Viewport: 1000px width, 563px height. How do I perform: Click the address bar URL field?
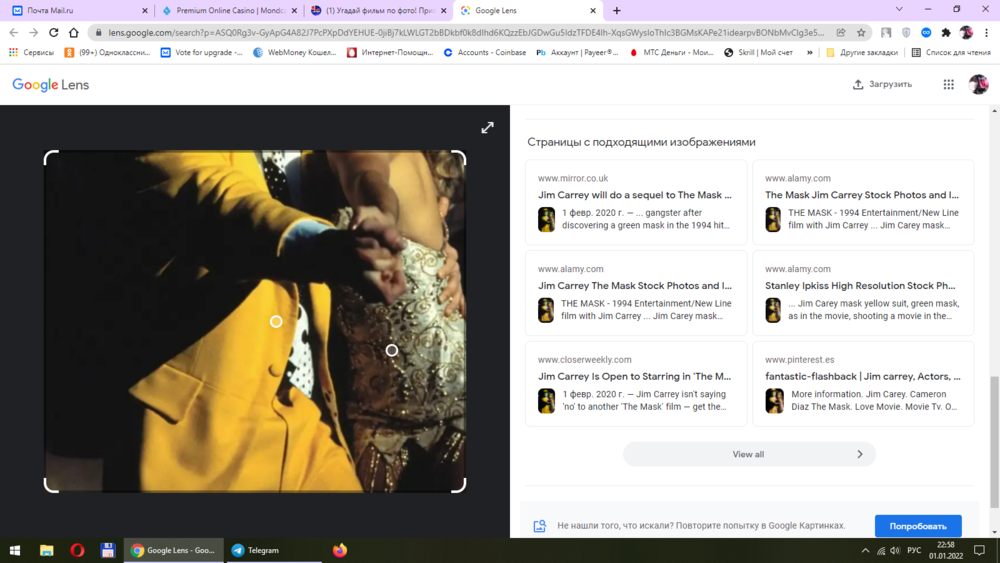[x=466, y=33]
